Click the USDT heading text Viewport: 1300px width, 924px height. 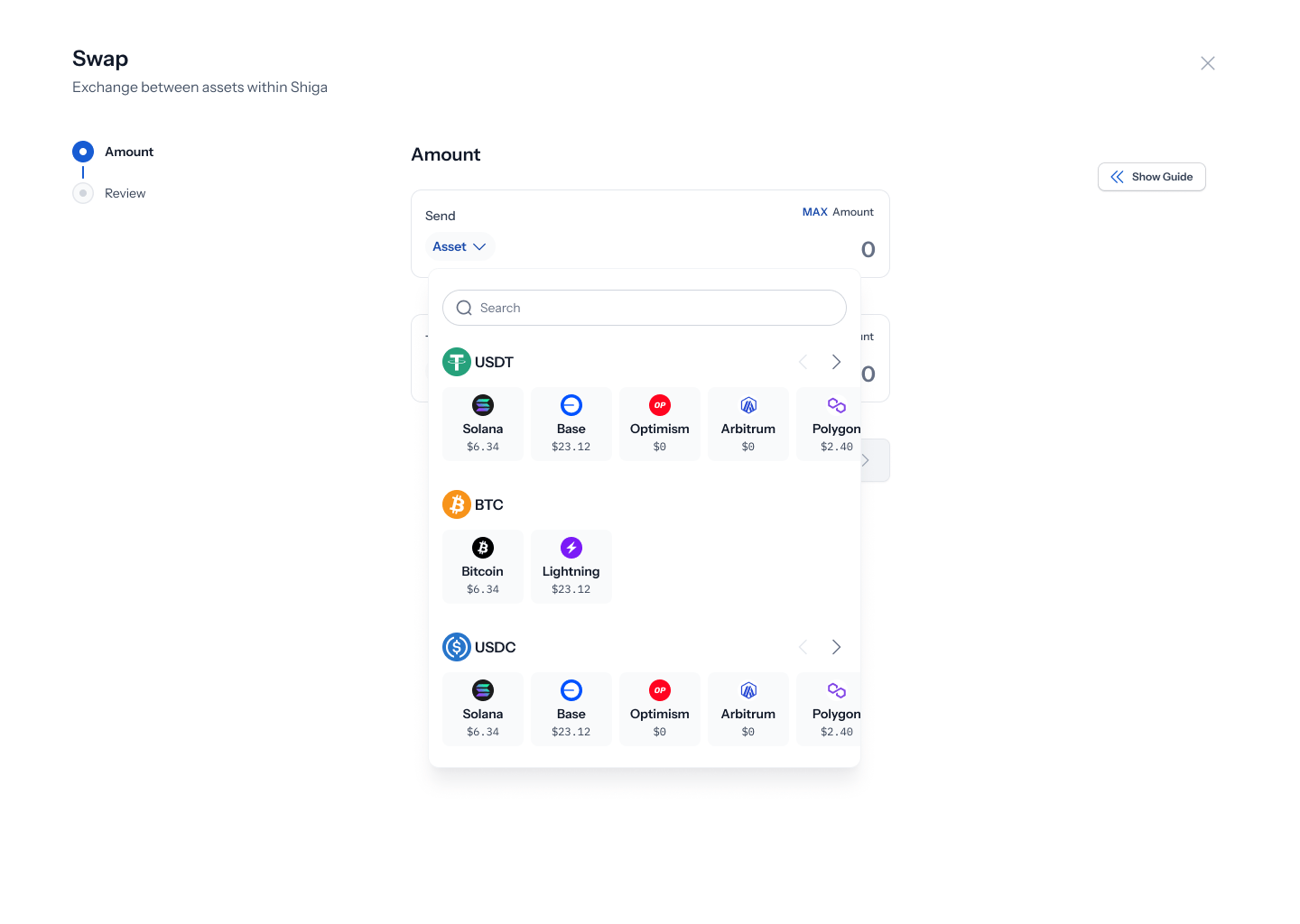point(494,362)
